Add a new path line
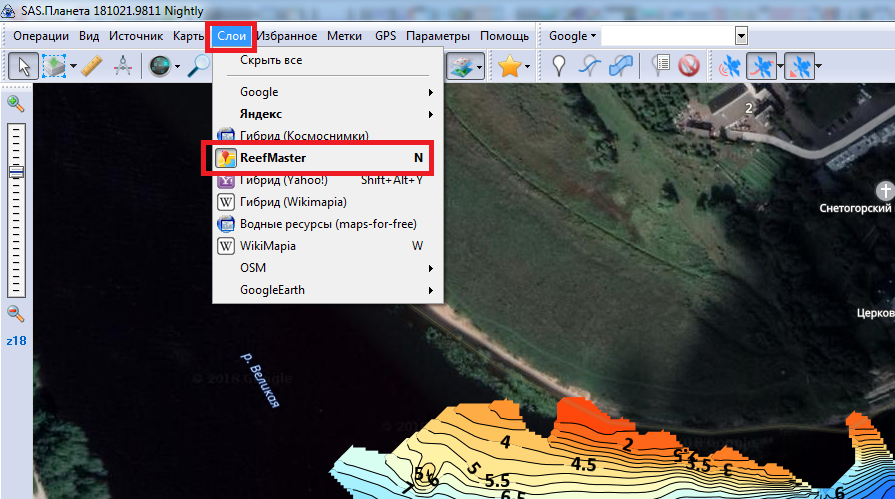Screen dimensions: 895x499 [x=590, y=67]
